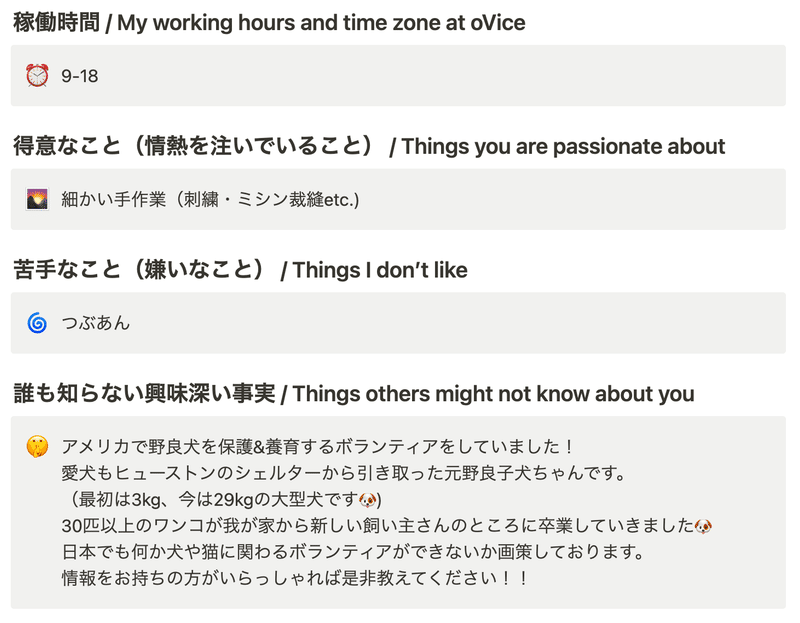Screen dimensions: 800x623
Task: Click the line starting 日本でも何か犬や猫
Action: click(353, 552)
